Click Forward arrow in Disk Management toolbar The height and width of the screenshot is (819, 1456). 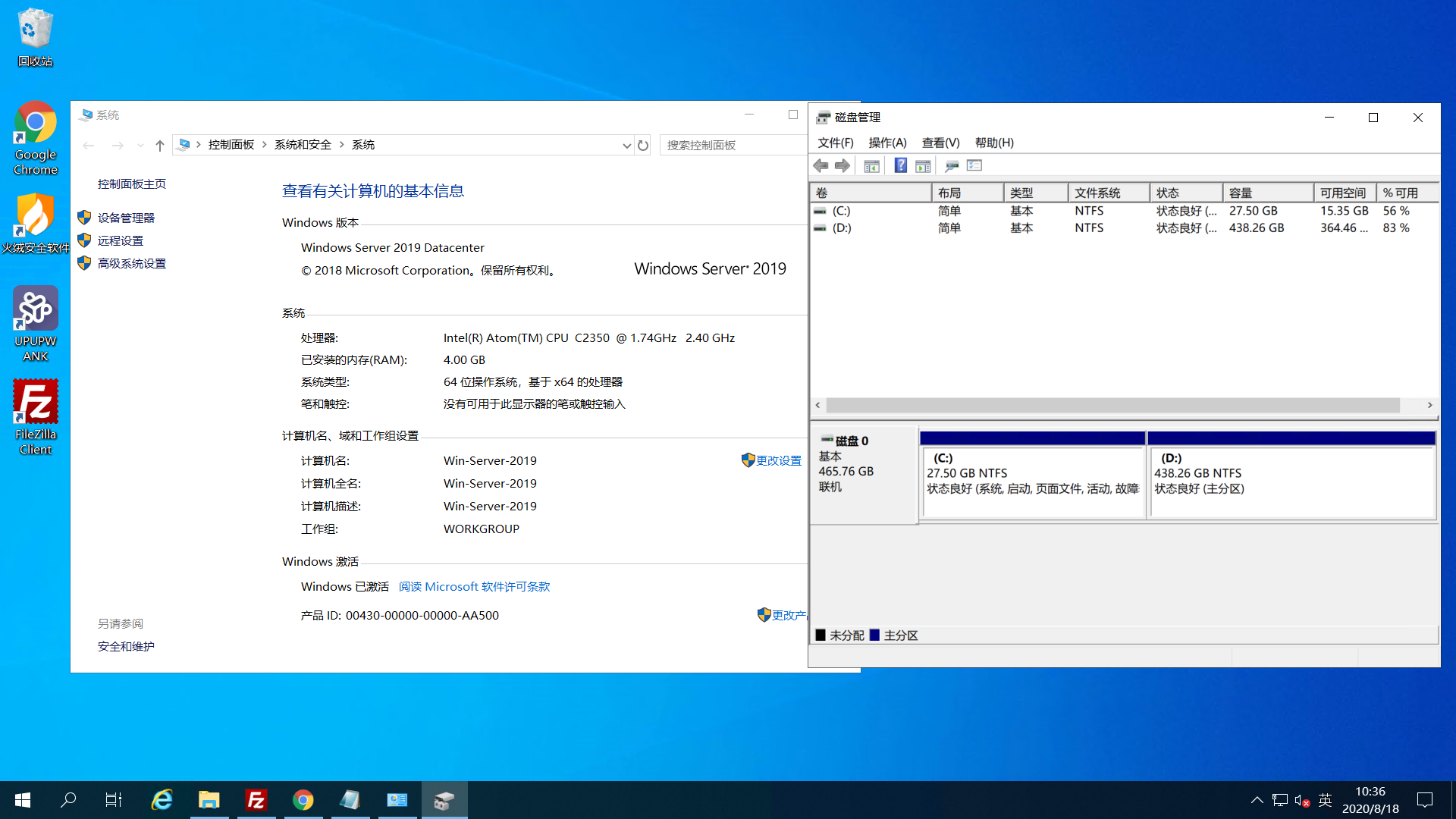point(843,165)
